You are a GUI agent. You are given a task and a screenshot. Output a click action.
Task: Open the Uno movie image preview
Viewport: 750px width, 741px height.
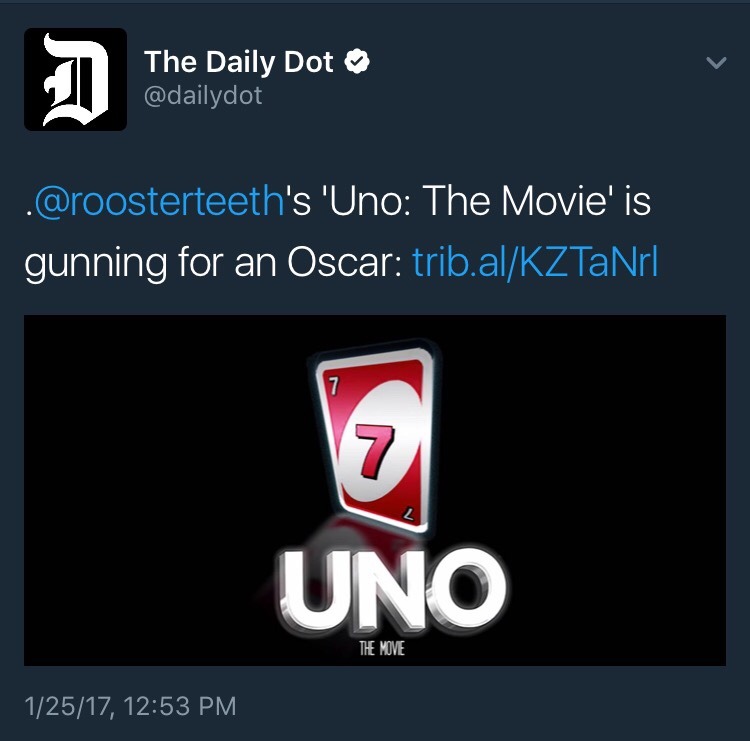pyautogui.click(x=375, y=490)
